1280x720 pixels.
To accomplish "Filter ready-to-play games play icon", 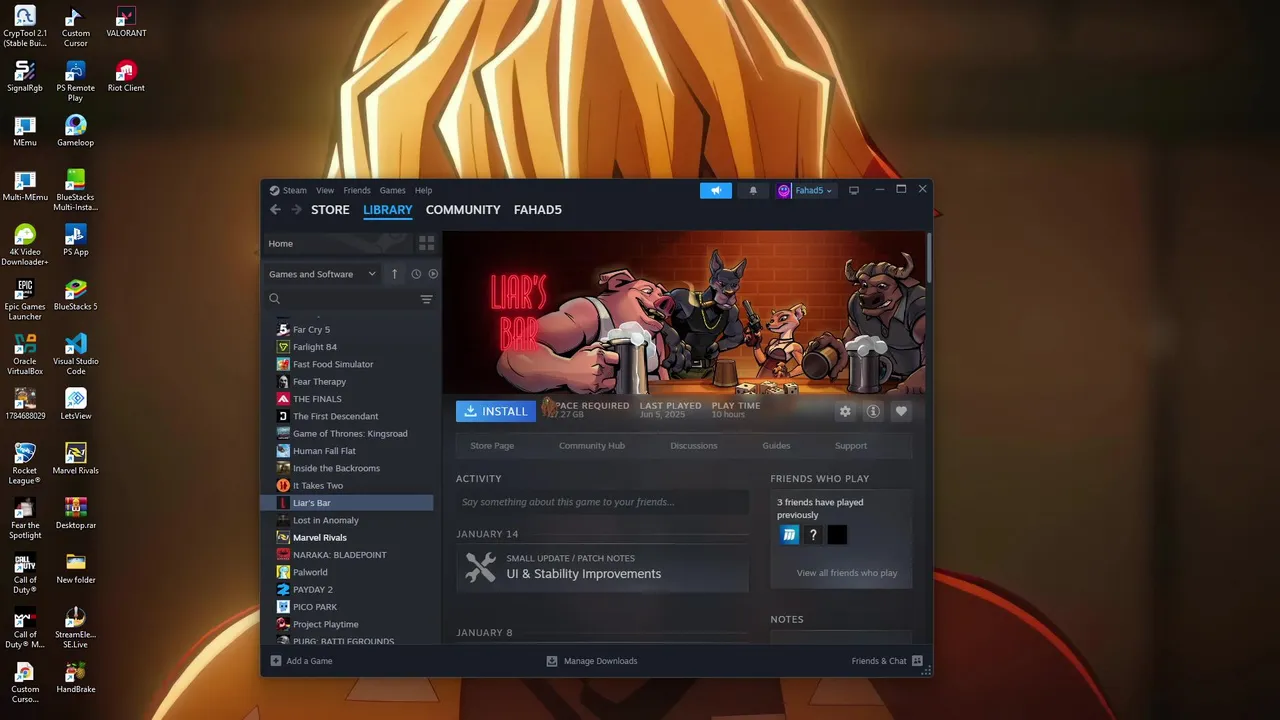I will click(433, 274).
